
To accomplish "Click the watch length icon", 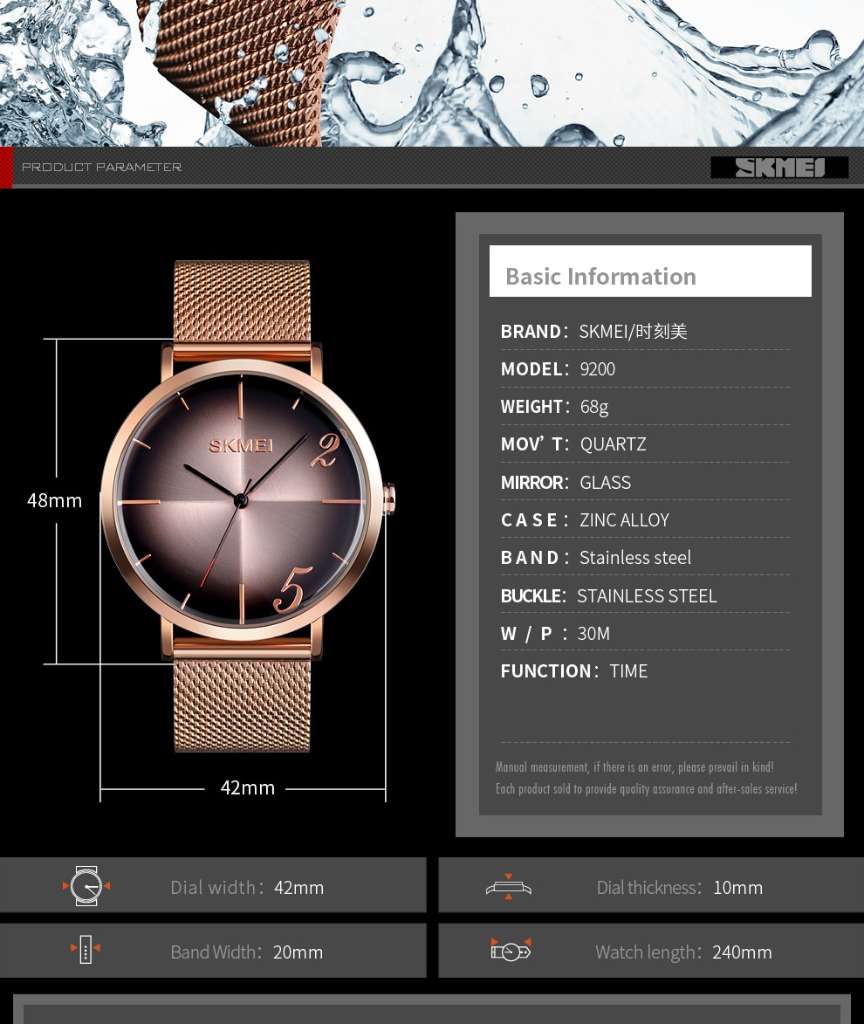I will [x=511, y=950].
